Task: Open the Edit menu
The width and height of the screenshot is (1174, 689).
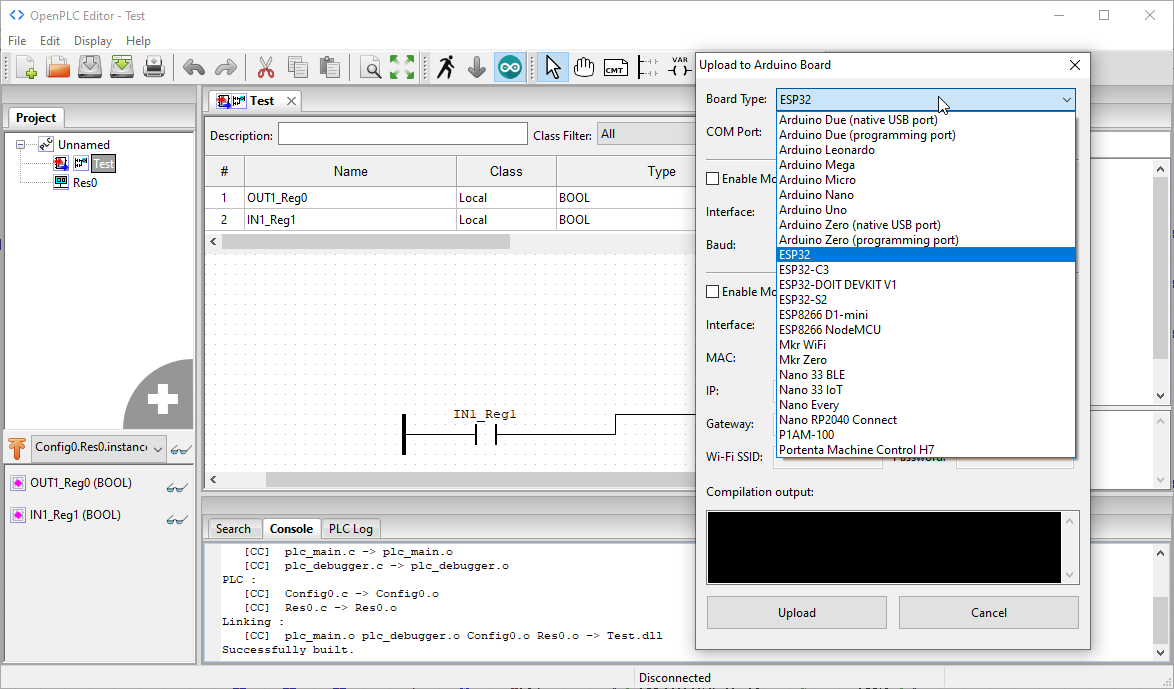Action: 50,40
